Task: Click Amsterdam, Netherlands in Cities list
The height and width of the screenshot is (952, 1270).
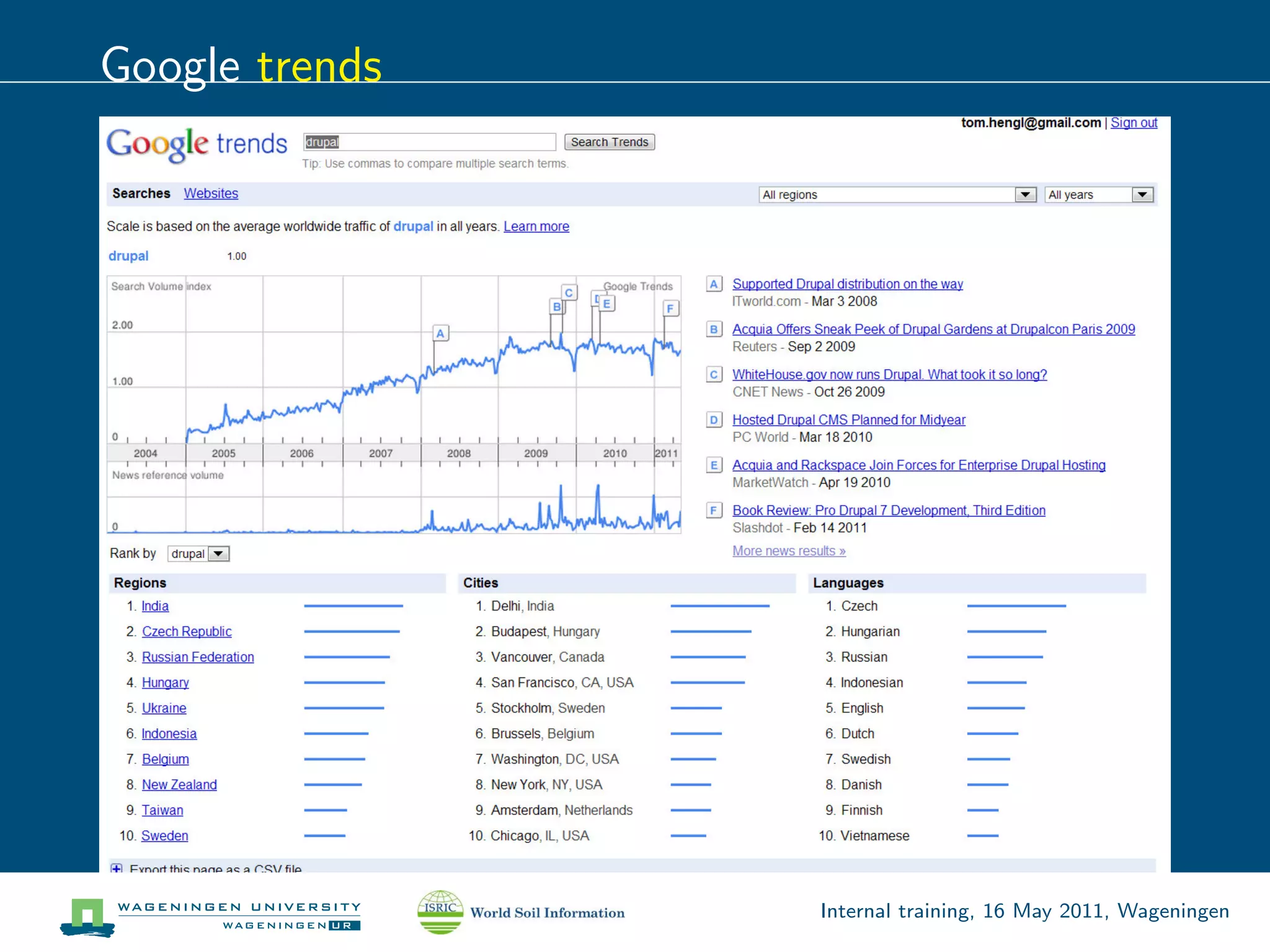Action: pyautogui.click(x=562, y=810)
